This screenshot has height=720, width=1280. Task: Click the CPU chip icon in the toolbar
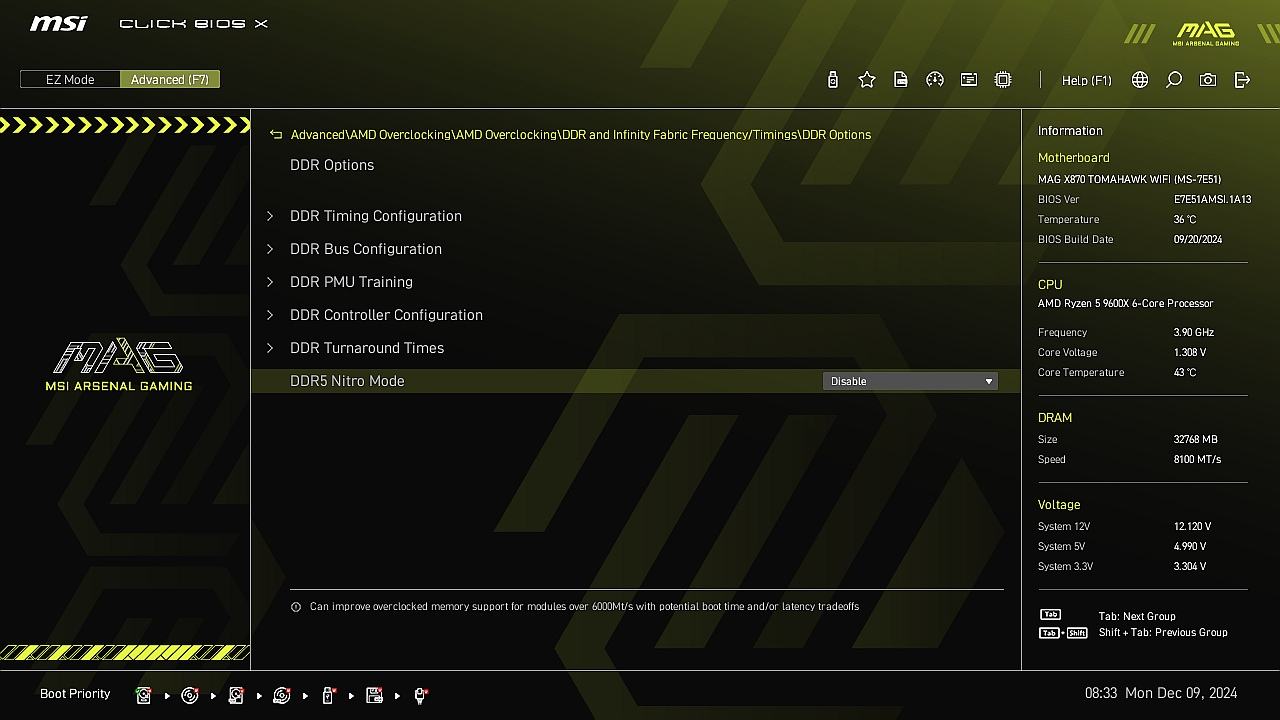pyautogui.click(x=1003, y=80)
